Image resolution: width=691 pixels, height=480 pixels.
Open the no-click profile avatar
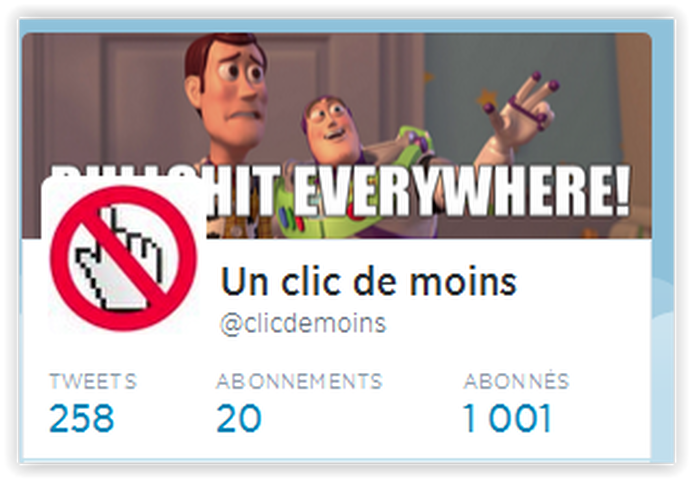pos(123,257)
